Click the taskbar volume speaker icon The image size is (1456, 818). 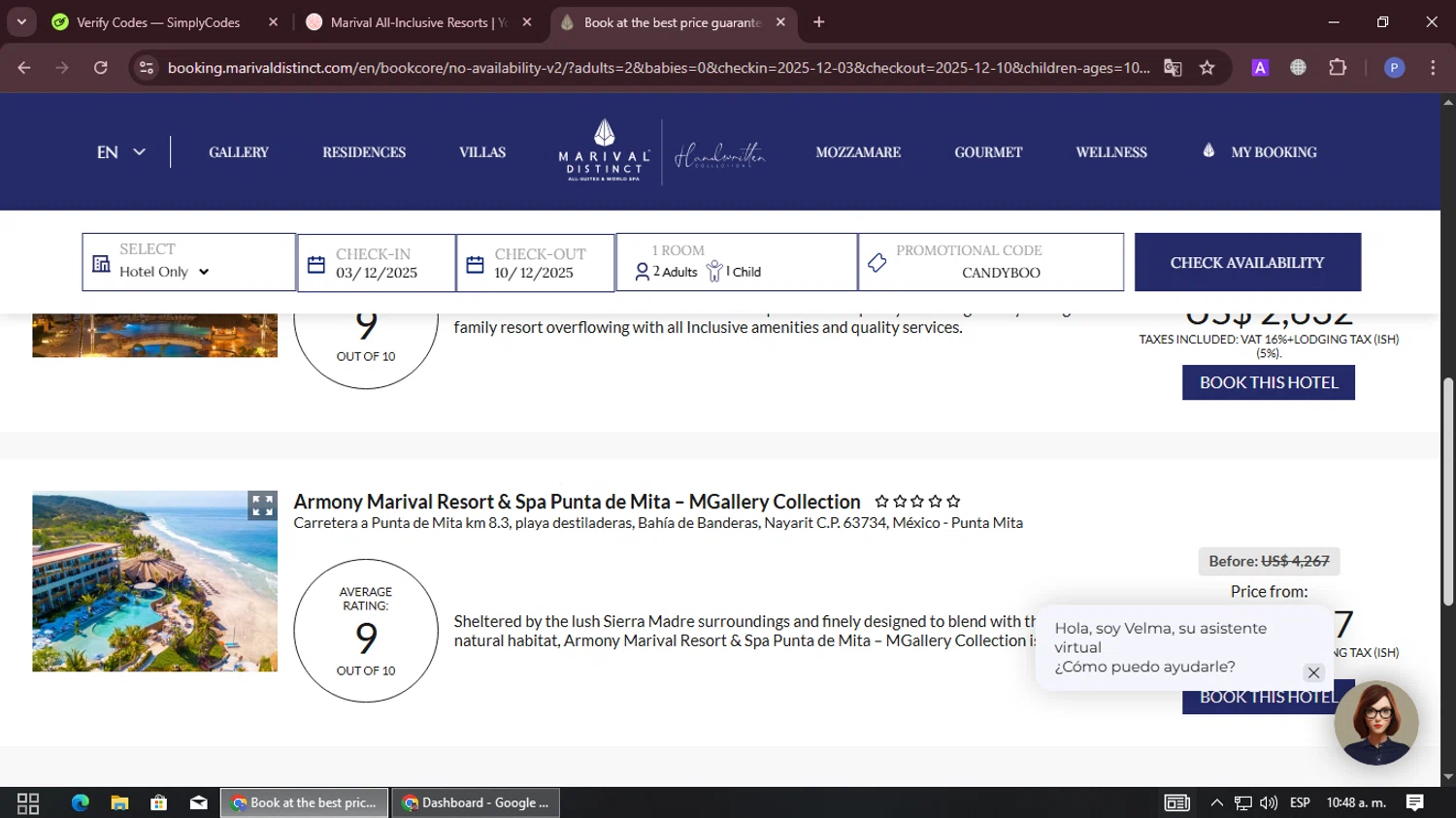[1269, 802]
